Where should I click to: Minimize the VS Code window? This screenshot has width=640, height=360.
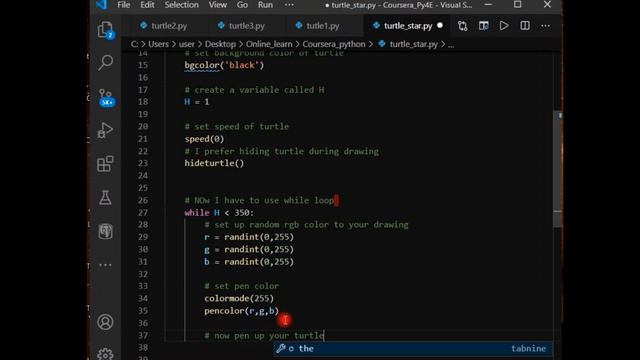tap(488, 4)
